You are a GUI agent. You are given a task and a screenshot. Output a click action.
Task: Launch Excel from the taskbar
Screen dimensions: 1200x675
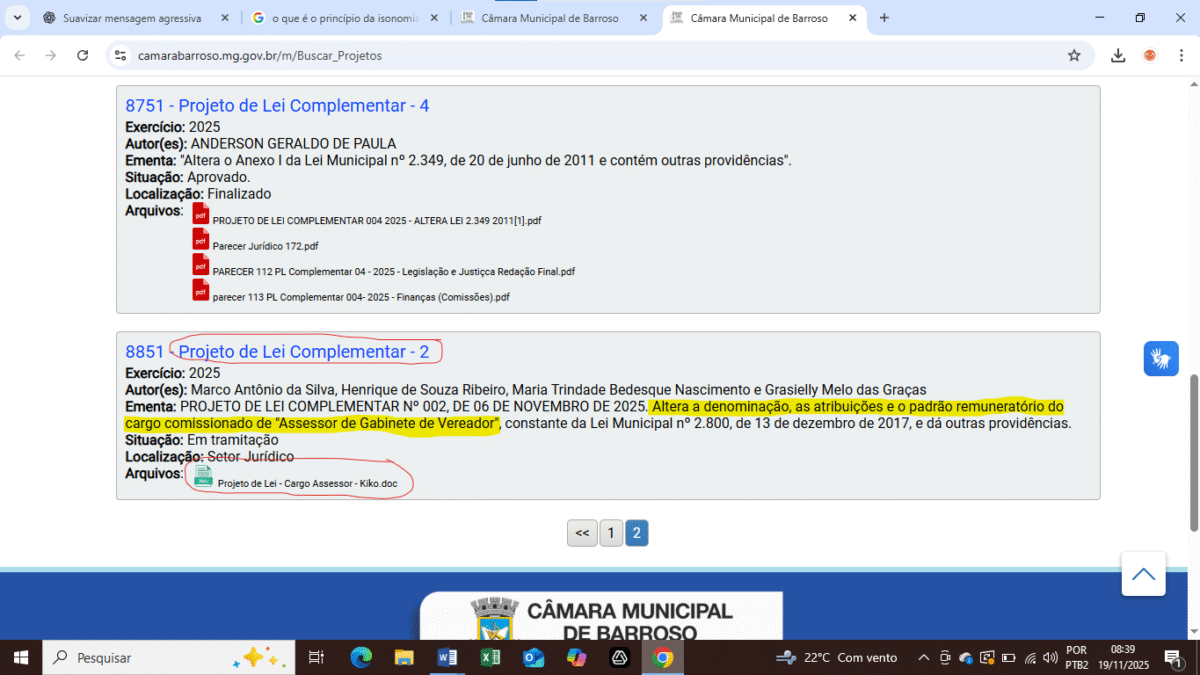coord(490,658)
